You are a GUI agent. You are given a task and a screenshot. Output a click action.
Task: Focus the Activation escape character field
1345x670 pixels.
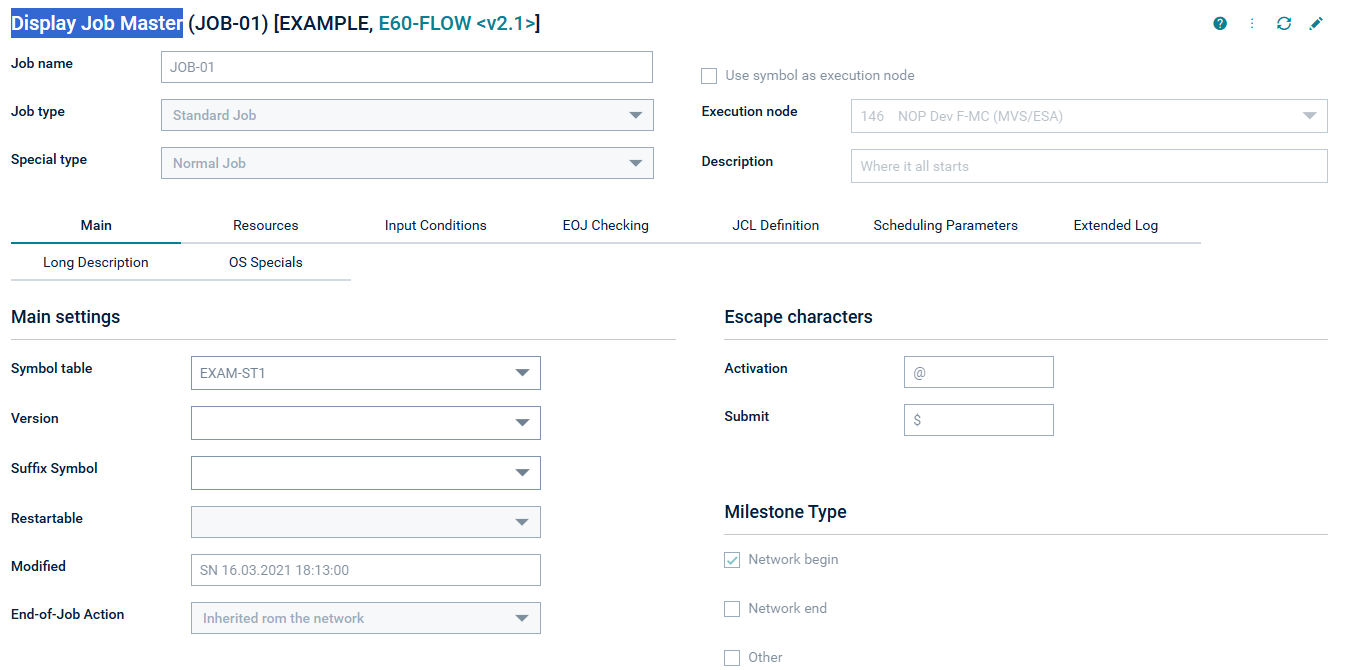(x=979, y=372)
